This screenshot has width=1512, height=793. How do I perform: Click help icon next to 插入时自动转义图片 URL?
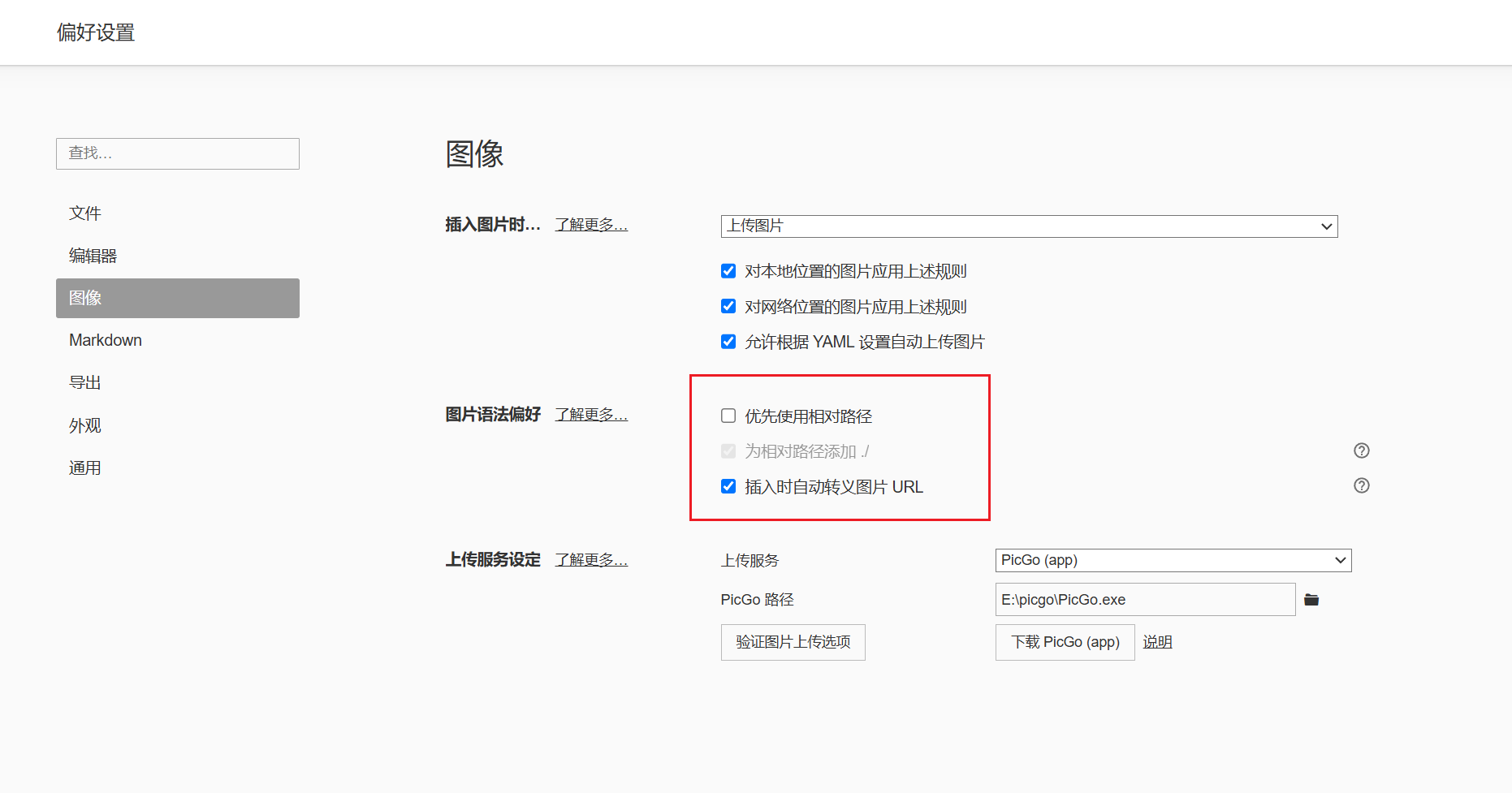pyautogui.click(x=1361, y=485)
